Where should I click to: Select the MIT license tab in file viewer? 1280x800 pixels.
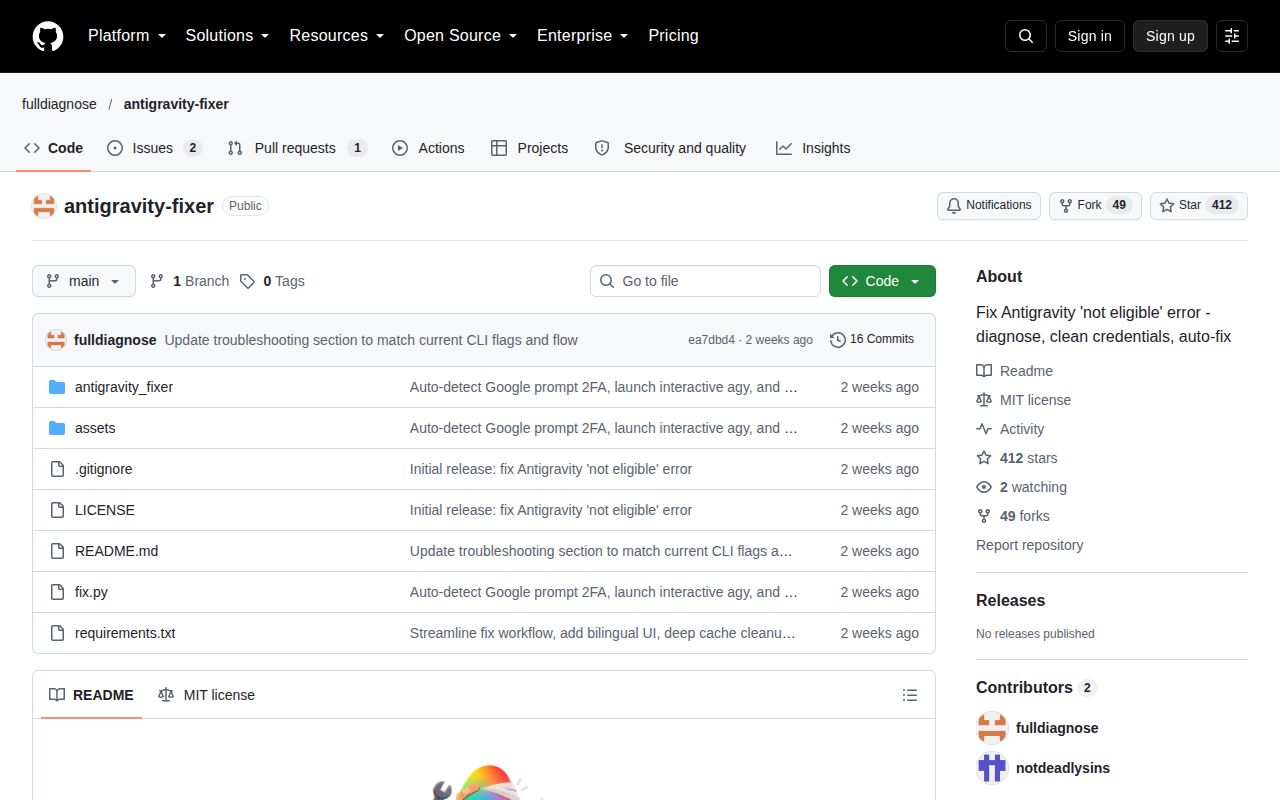tap(206, 695)
